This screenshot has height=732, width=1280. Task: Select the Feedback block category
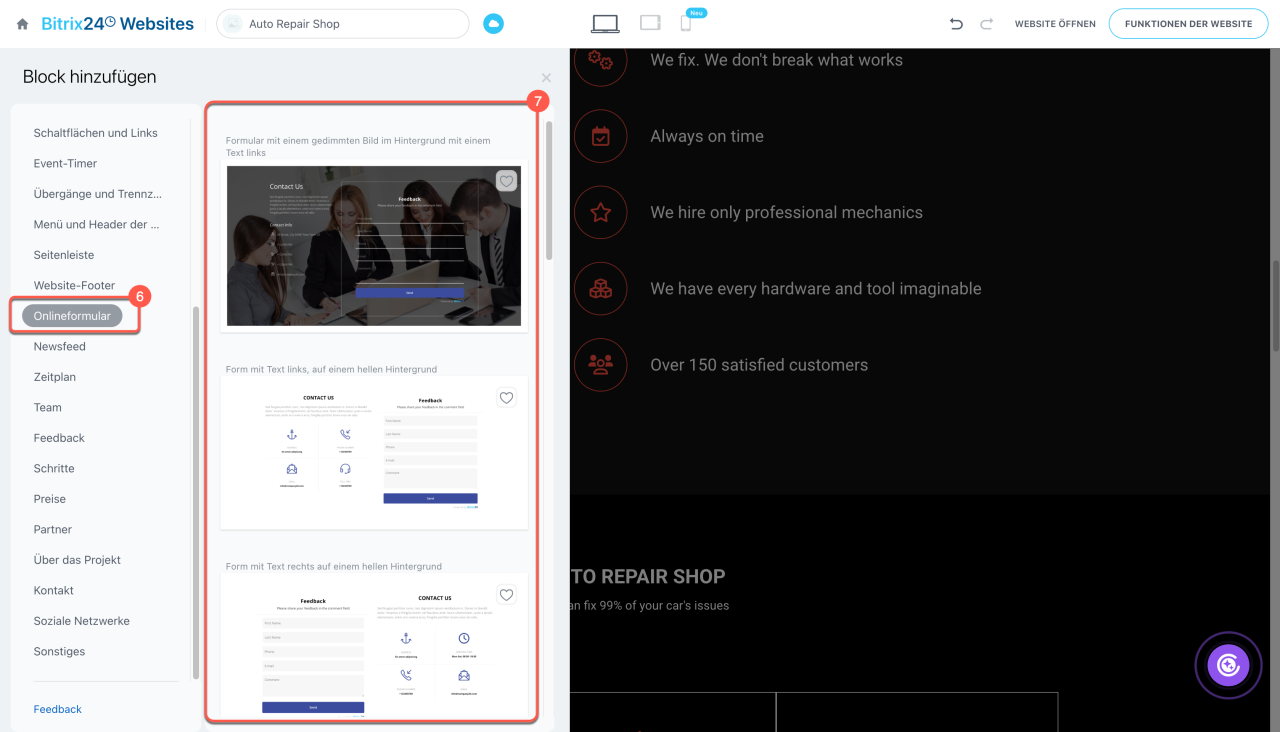59,438
